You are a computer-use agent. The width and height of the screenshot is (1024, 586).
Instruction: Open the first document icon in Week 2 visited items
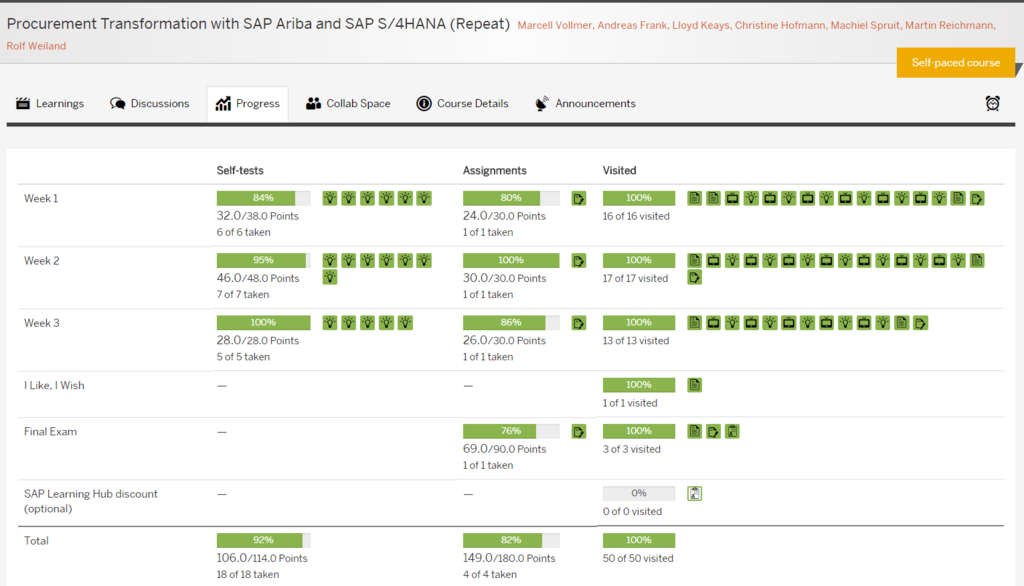click(x=694, y=261)
